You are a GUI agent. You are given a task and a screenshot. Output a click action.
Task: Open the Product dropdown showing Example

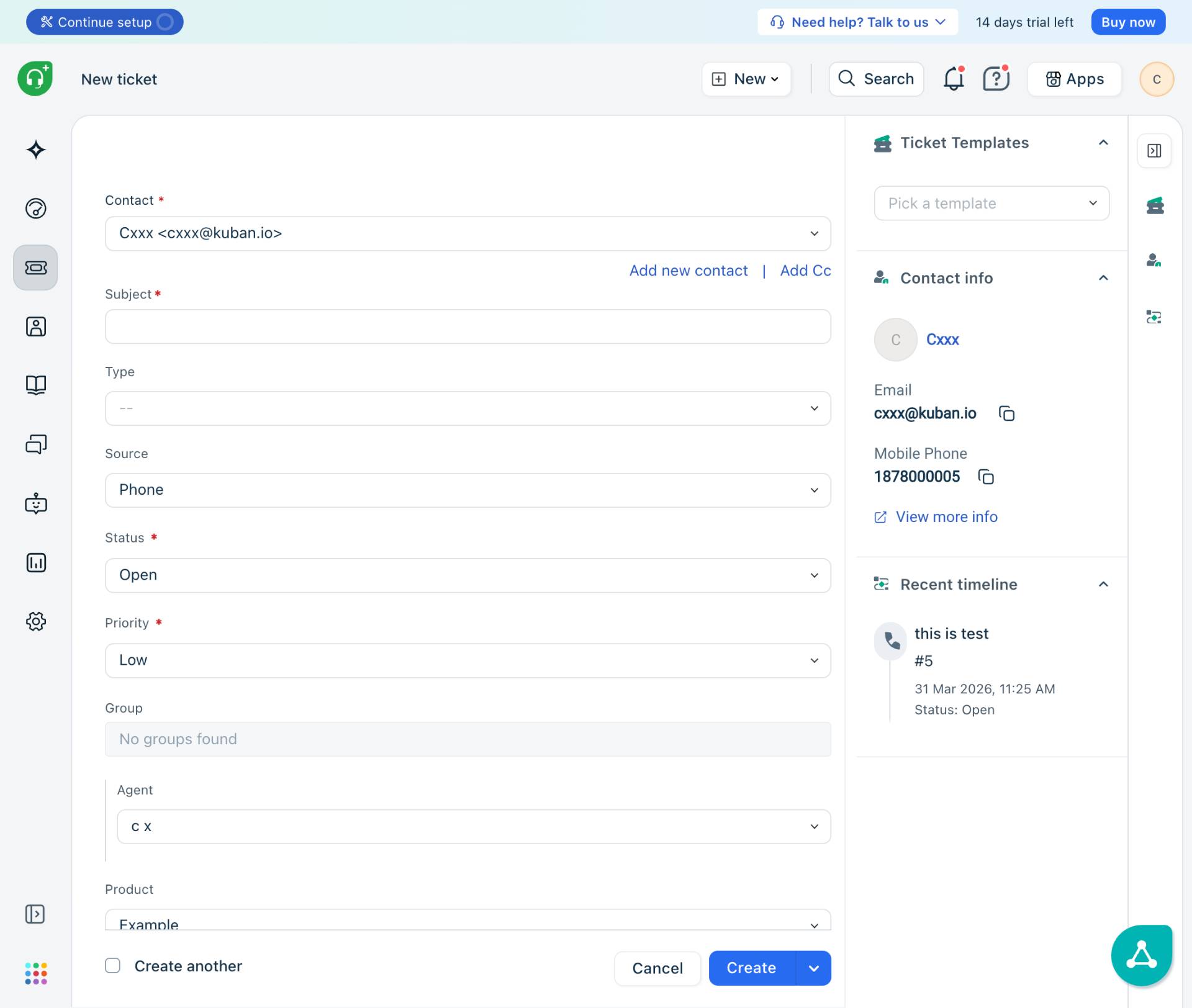(467, 920)
